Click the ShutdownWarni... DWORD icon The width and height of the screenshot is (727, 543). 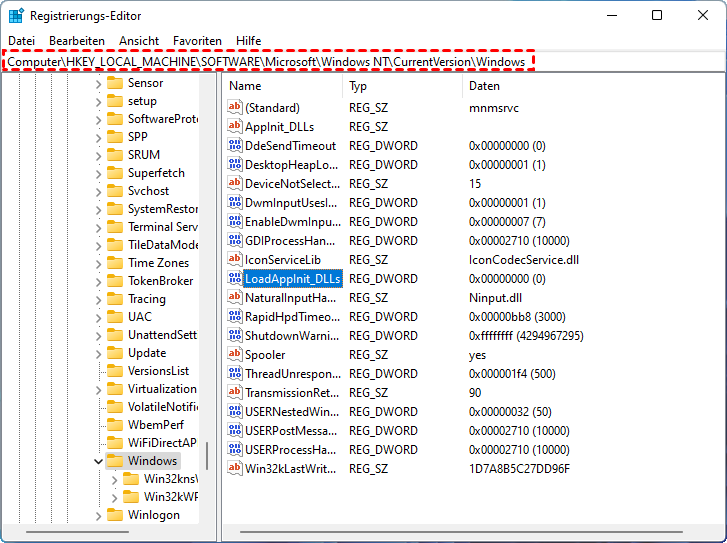[235, 336]
